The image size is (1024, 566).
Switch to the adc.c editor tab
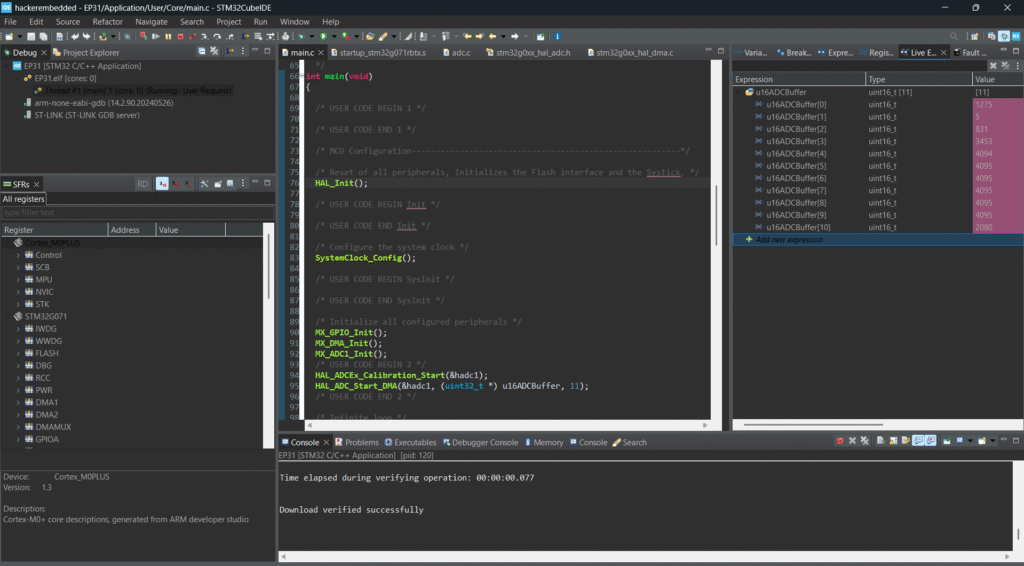pos(460,52)
